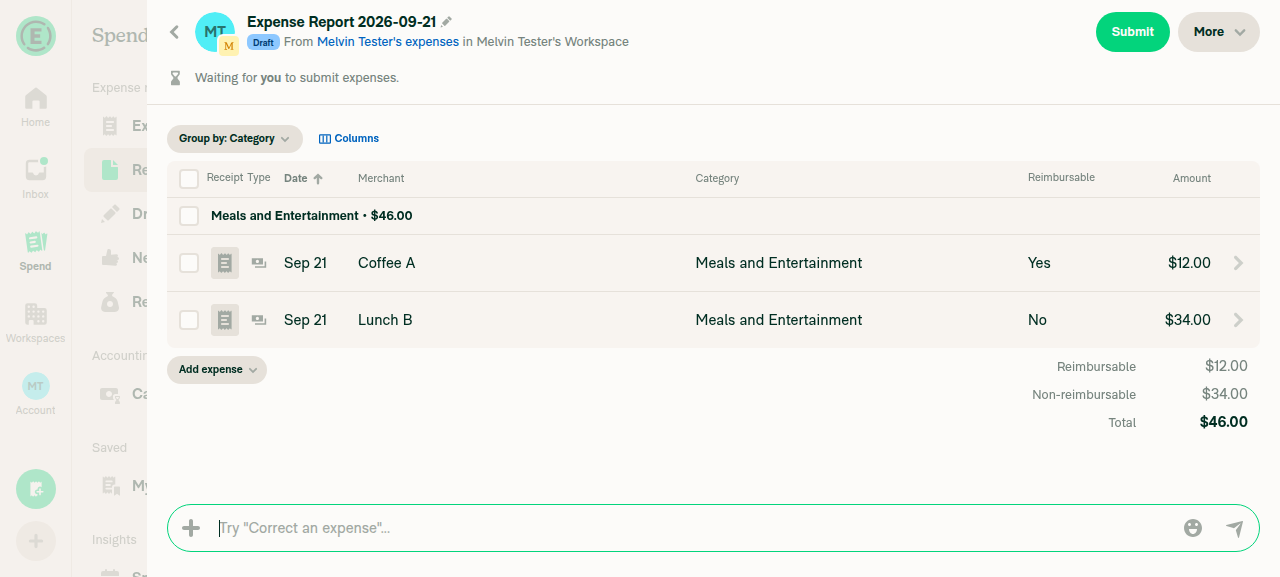Open the MT report avatar
Viewport: 1280px width, 577px height.
point(215,32)
